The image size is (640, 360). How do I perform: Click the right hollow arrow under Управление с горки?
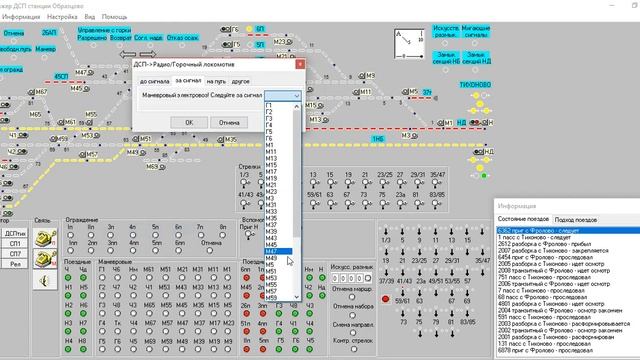tap(147, 54)
